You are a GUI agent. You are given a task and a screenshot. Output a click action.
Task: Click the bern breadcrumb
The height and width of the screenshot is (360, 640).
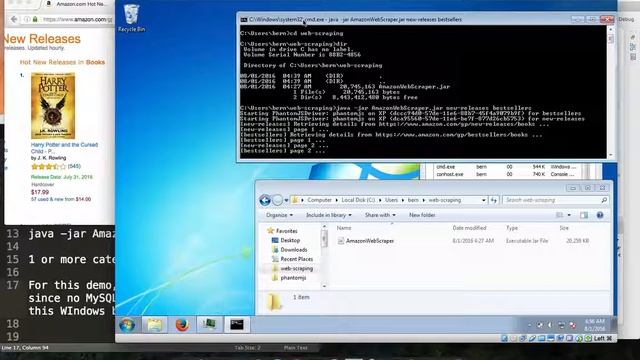pos(413,200)
